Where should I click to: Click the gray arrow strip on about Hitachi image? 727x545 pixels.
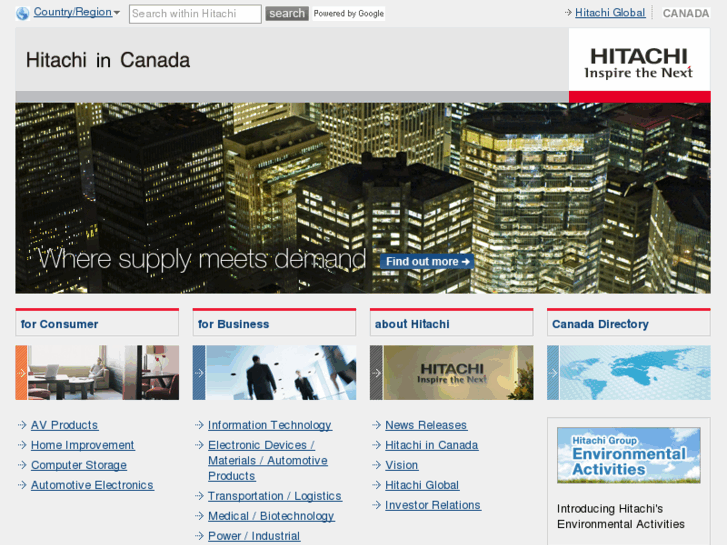point(376,372)
